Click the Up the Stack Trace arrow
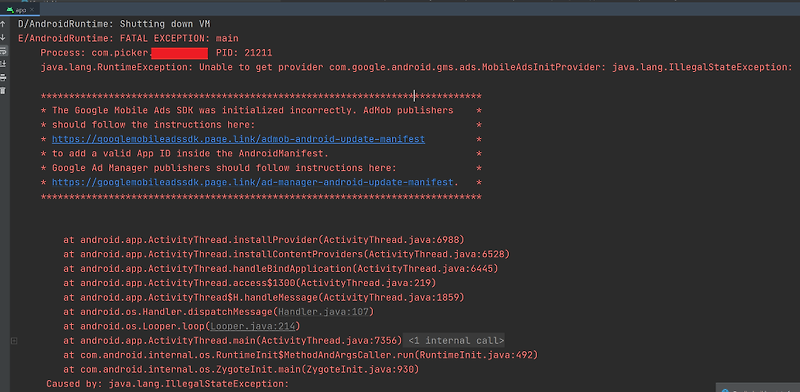 3,24
